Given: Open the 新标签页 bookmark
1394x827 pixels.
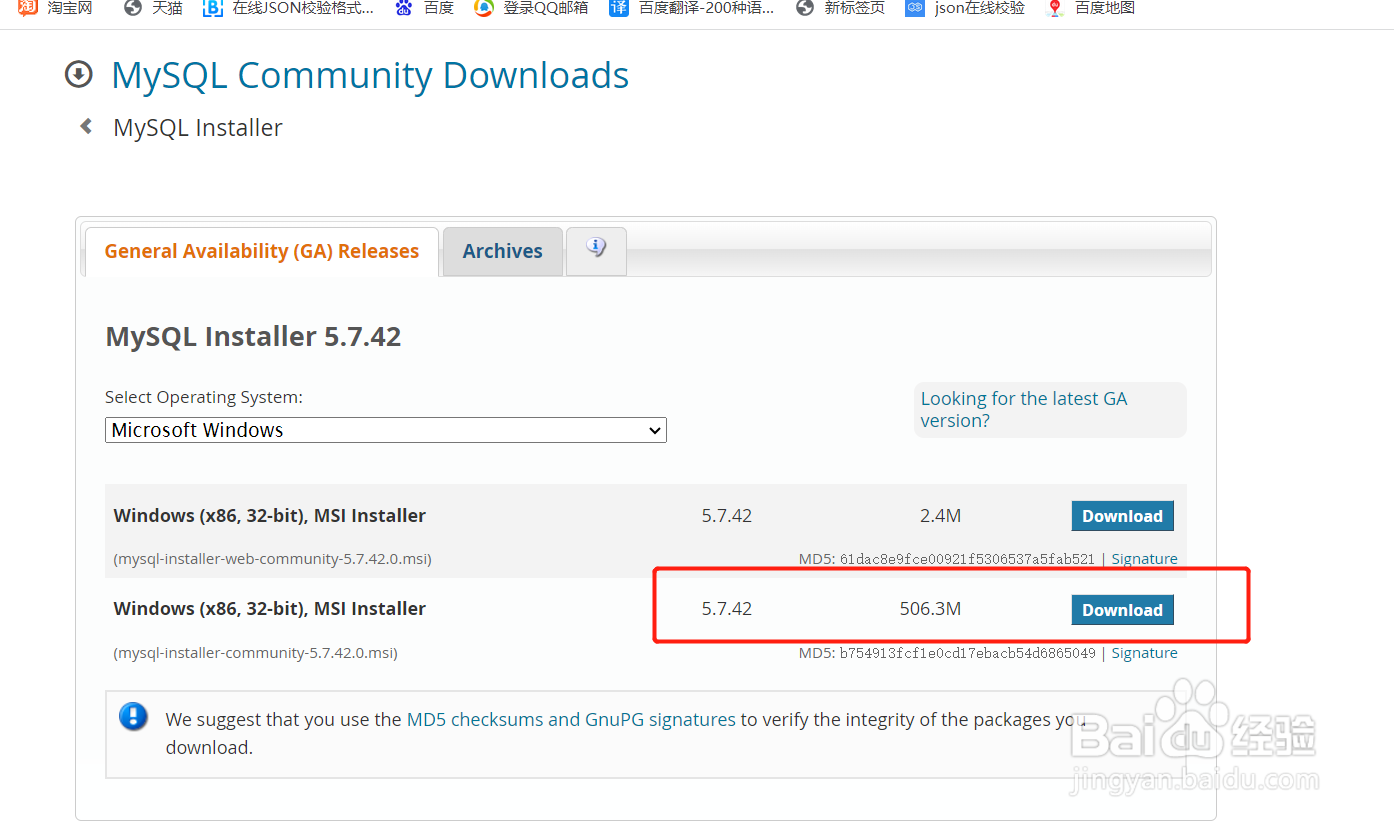Looking at the screenshot, I should point(840,8).
